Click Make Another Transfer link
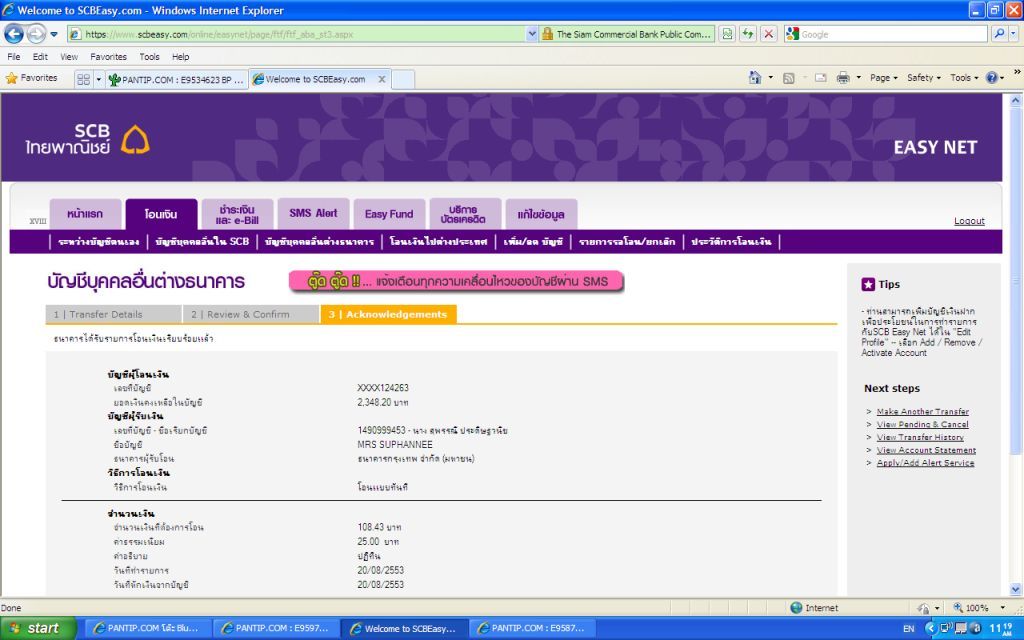The height and width of the screenshot is (640, 1024). (922, 411)
